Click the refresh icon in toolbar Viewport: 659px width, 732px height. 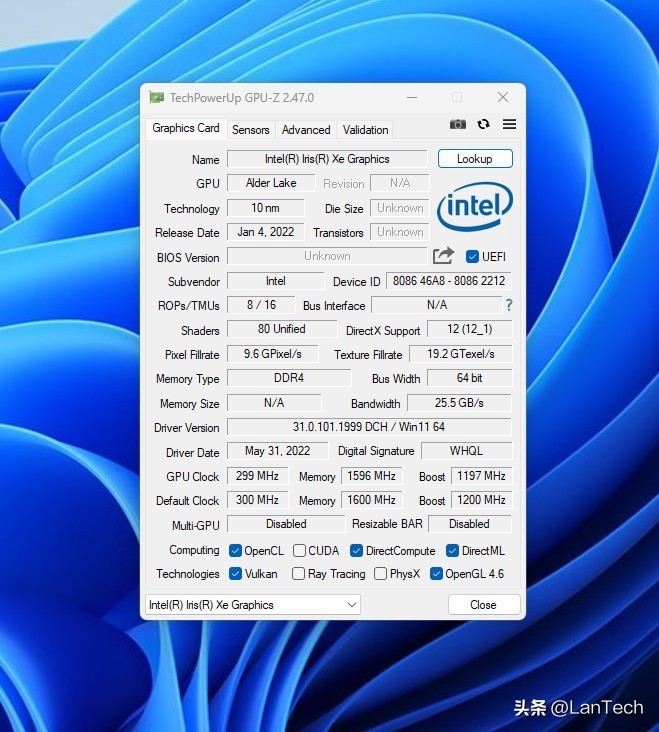484,125
